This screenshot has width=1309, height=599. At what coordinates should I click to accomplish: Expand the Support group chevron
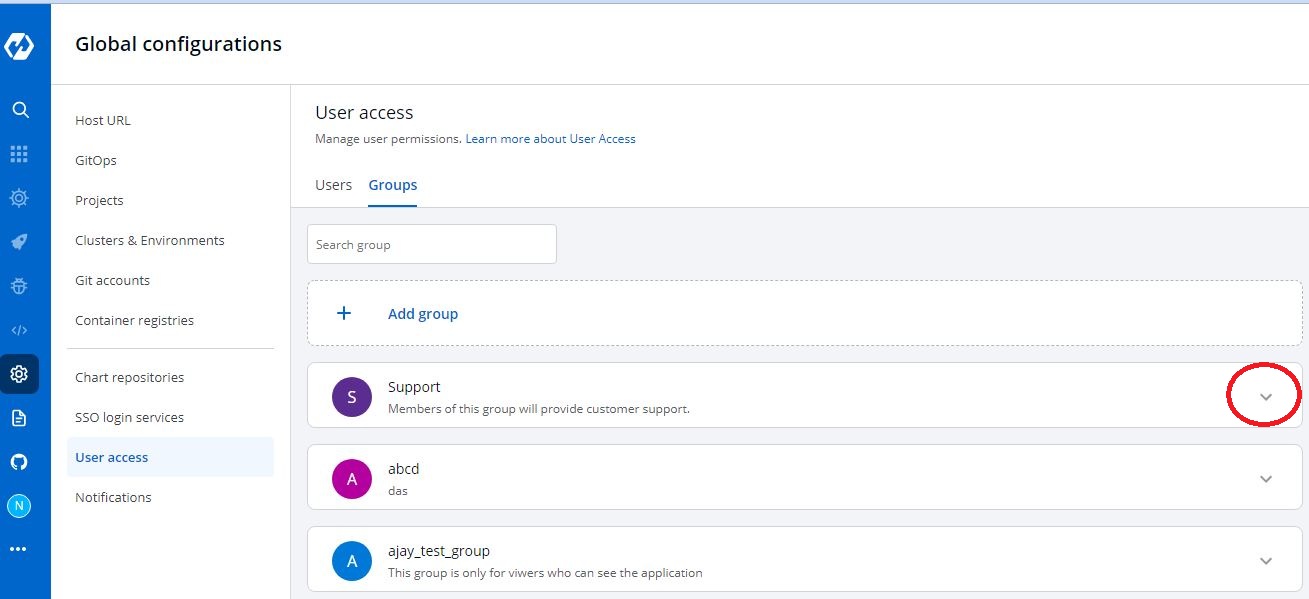[1265, 397]
